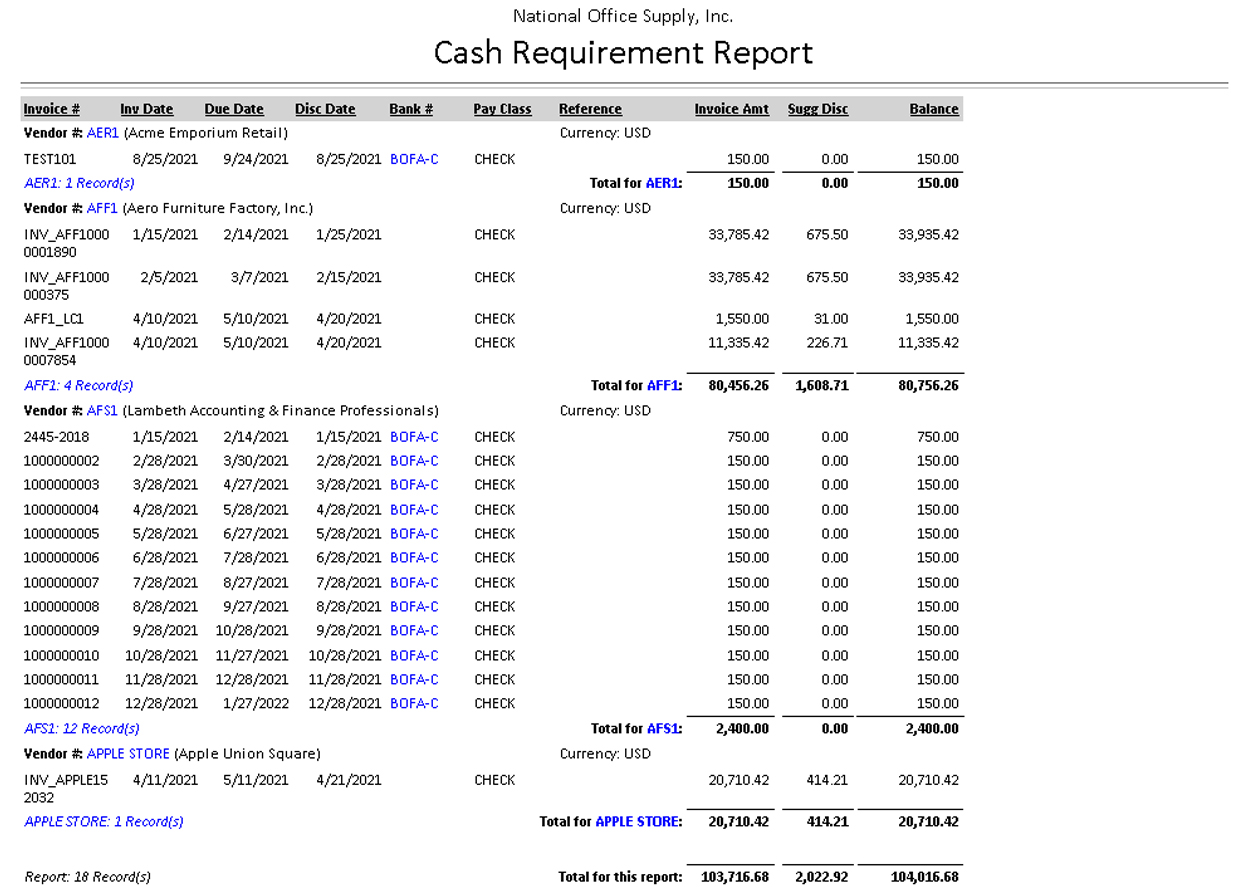Open BOFA-C bank link for invoice 1000000012
The height and width of the screenshot is (896, 1250).
414,704
